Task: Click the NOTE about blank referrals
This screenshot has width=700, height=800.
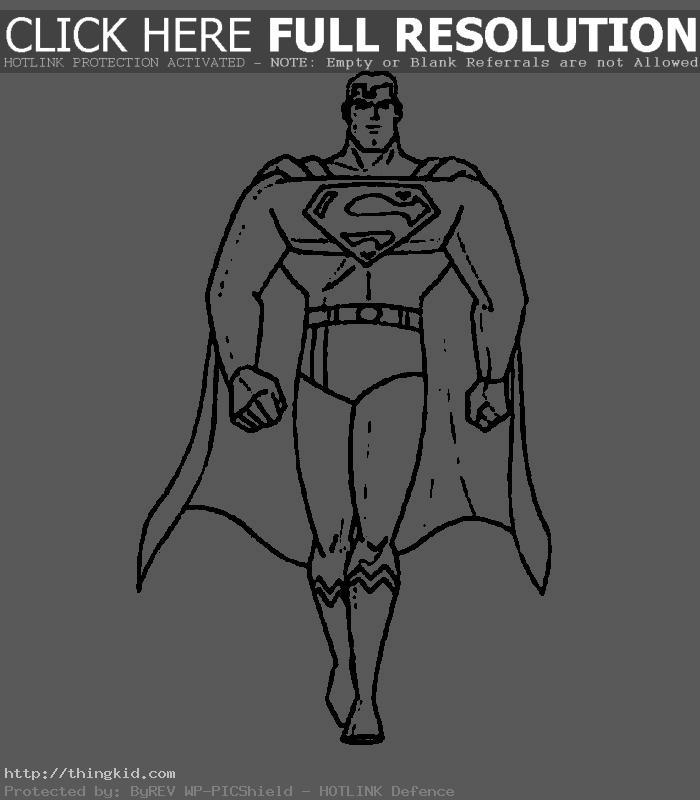Action: (497, 63)
